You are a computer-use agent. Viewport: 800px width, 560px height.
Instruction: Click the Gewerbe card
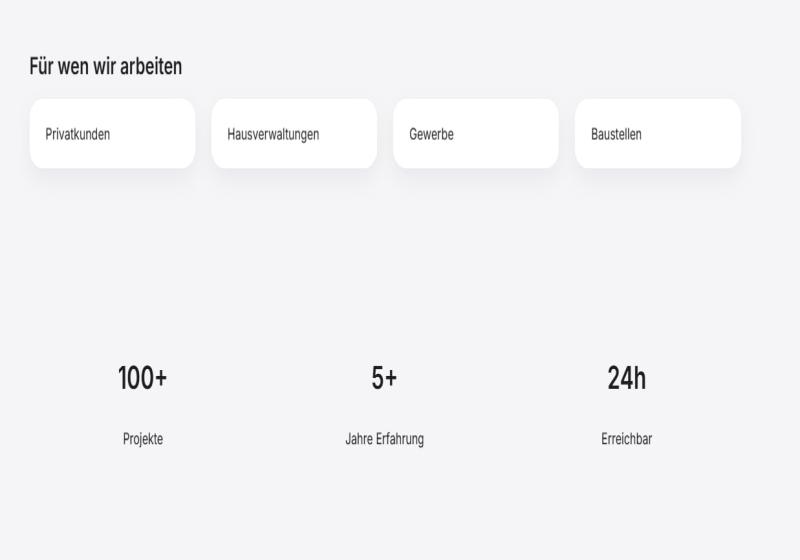click(x=476, y=133)
